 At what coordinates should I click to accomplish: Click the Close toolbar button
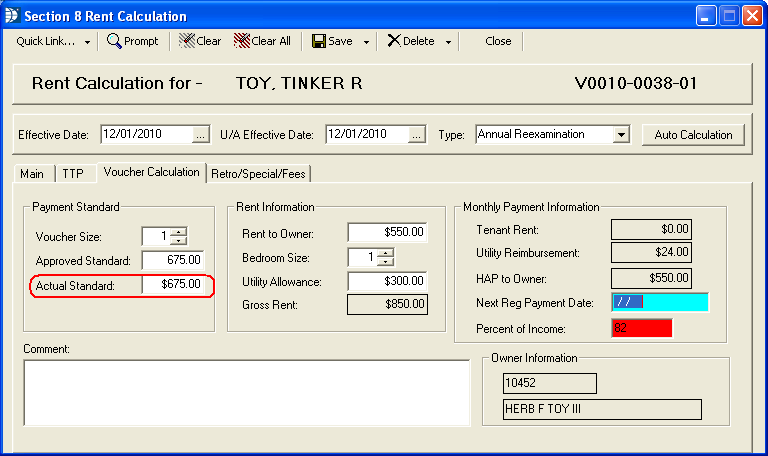pyautogui.click(x=498, y=42)
